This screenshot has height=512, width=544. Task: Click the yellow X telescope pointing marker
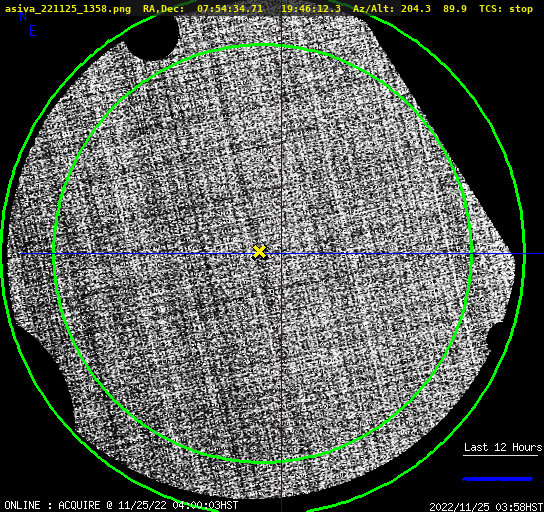tap(259, 252)
